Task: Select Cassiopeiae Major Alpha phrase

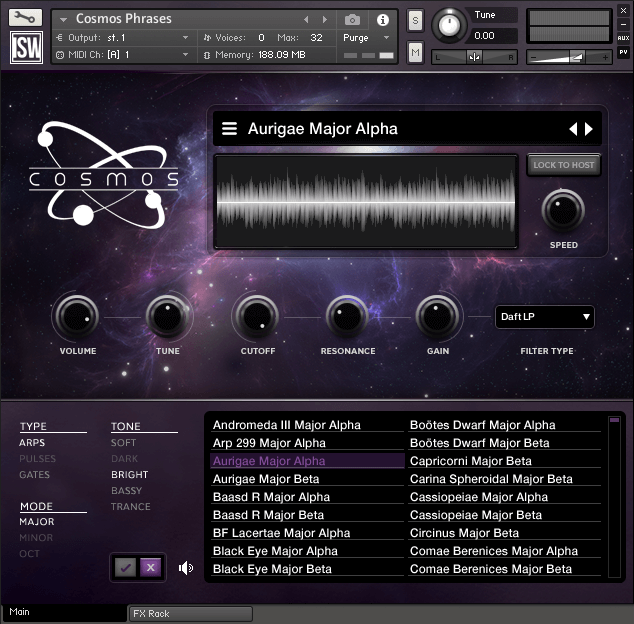Action: (505, 497)
